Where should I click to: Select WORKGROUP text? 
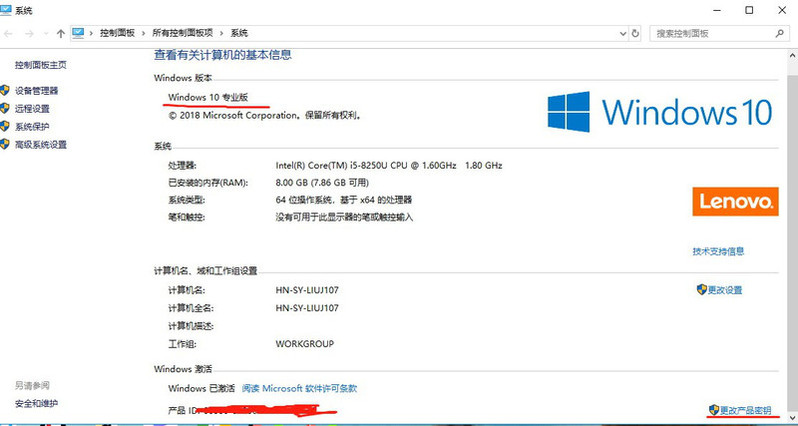pyautogui.click(x=304, y=344)
